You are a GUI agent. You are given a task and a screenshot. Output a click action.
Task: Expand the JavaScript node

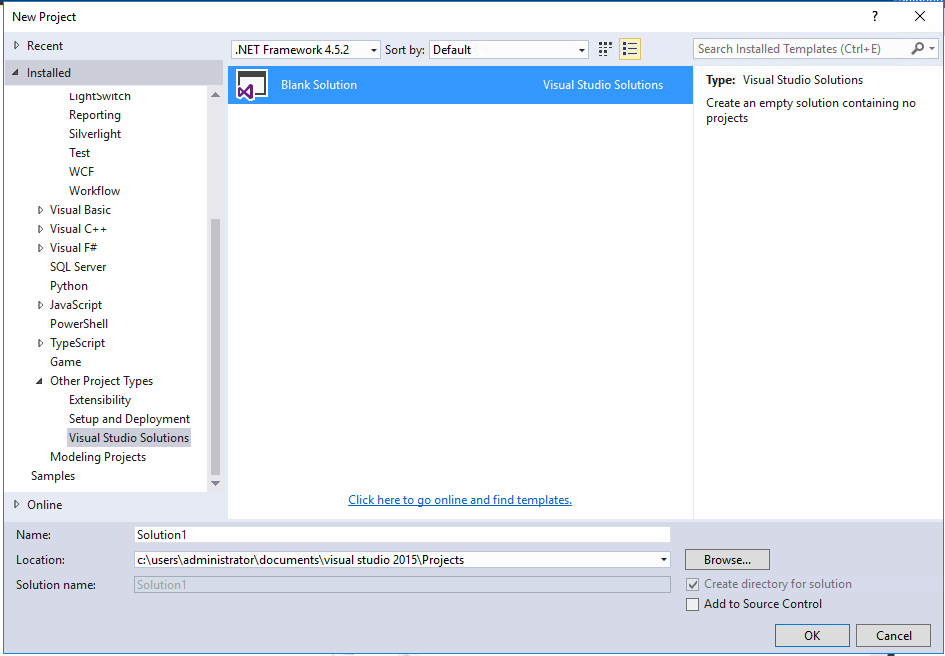(40, 305)
